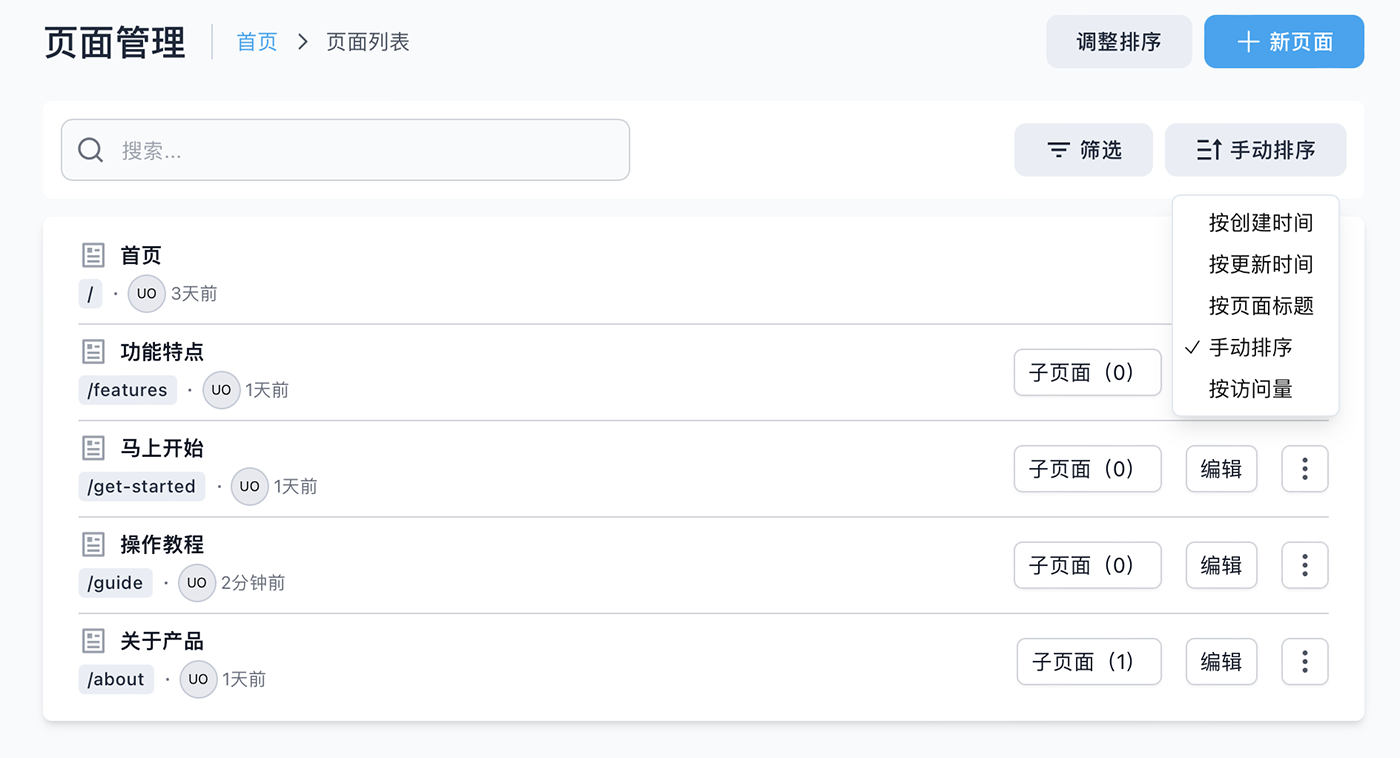Toggle the 手动排序 sort dropdown button

[x=1255, y=150]
